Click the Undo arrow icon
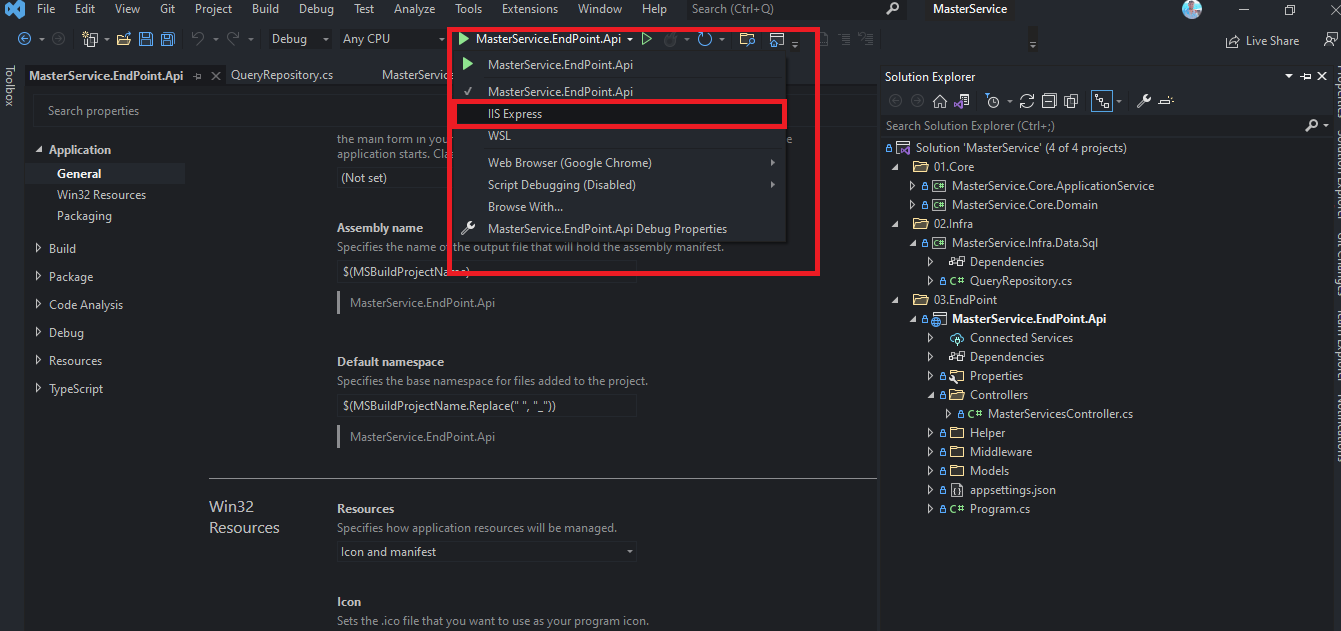Viewport: 1341px width, 631px height. tap(197, 39)
